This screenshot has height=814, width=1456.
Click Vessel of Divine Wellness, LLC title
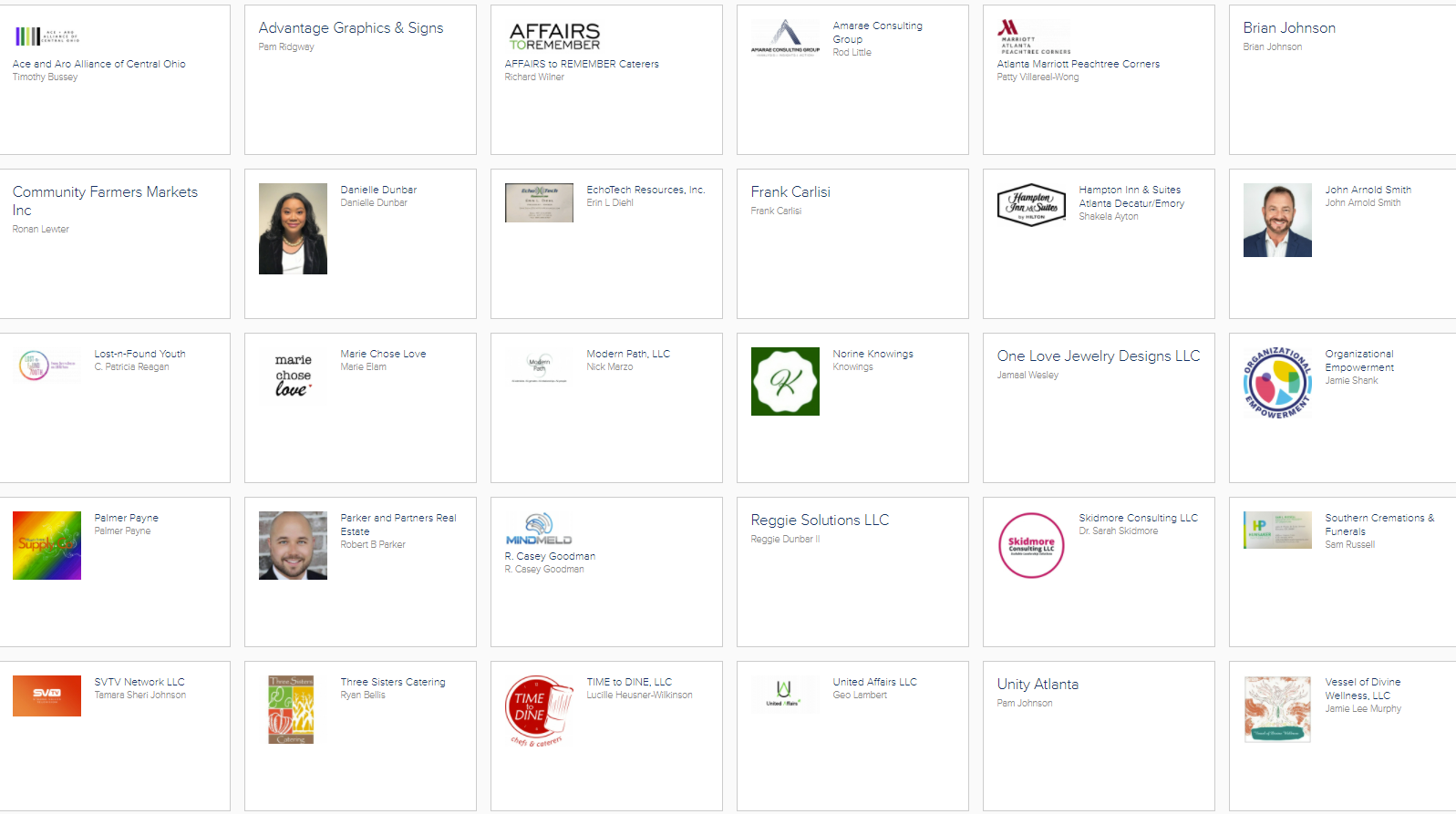[x=1363, y=689]
